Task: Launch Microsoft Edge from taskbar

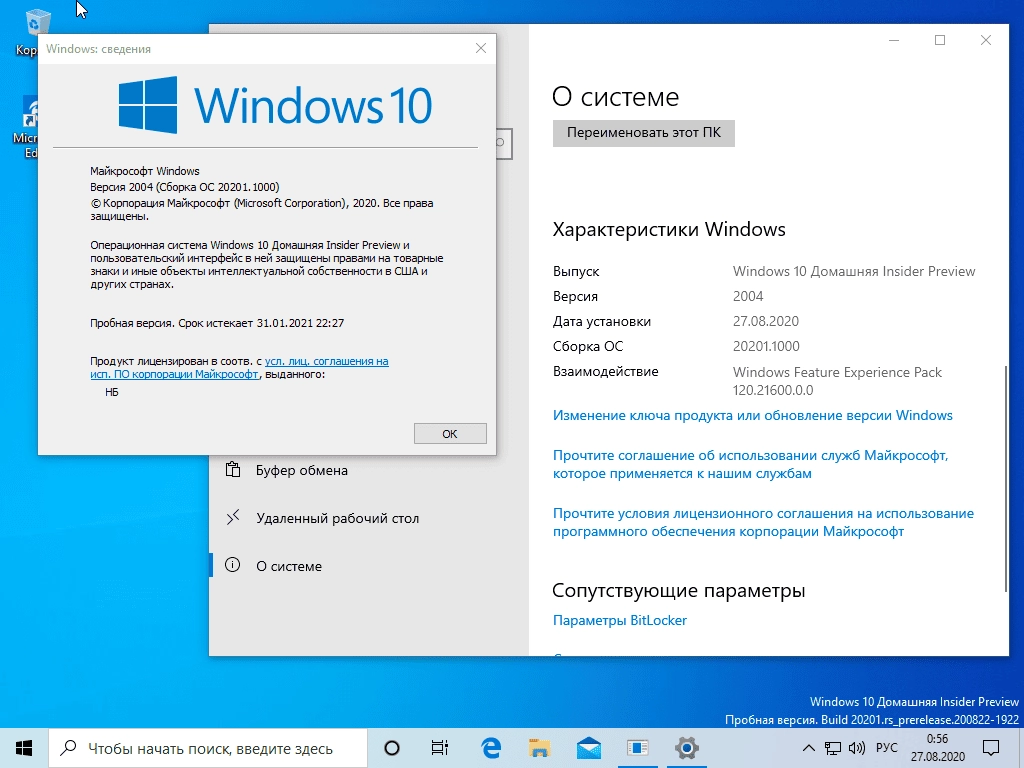Action: coord(490,748)
